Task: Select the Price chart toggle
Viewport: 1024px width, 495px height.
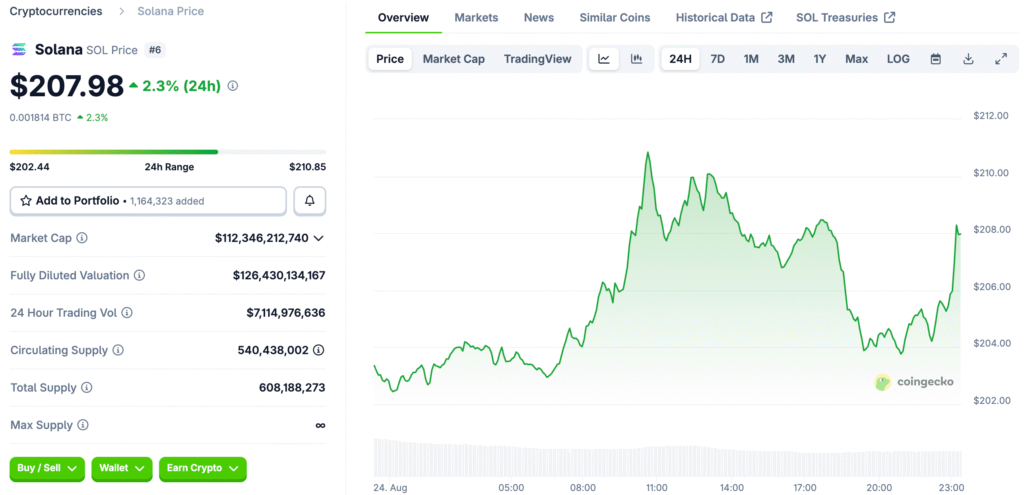Action: [x=390, y=59]
